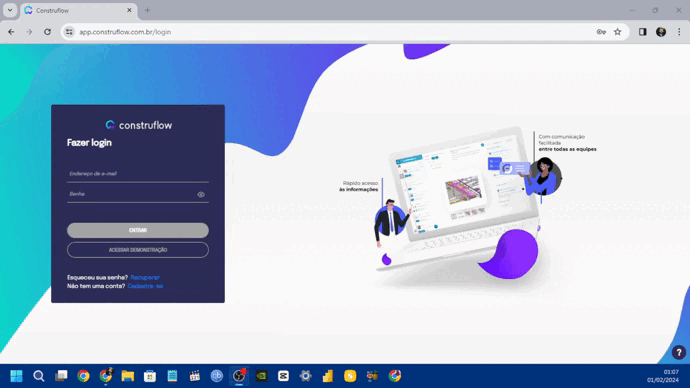The height and width of the screenshot is (388, 690).
Task: Open saved passwords key icon
Action: pos(601,32)
